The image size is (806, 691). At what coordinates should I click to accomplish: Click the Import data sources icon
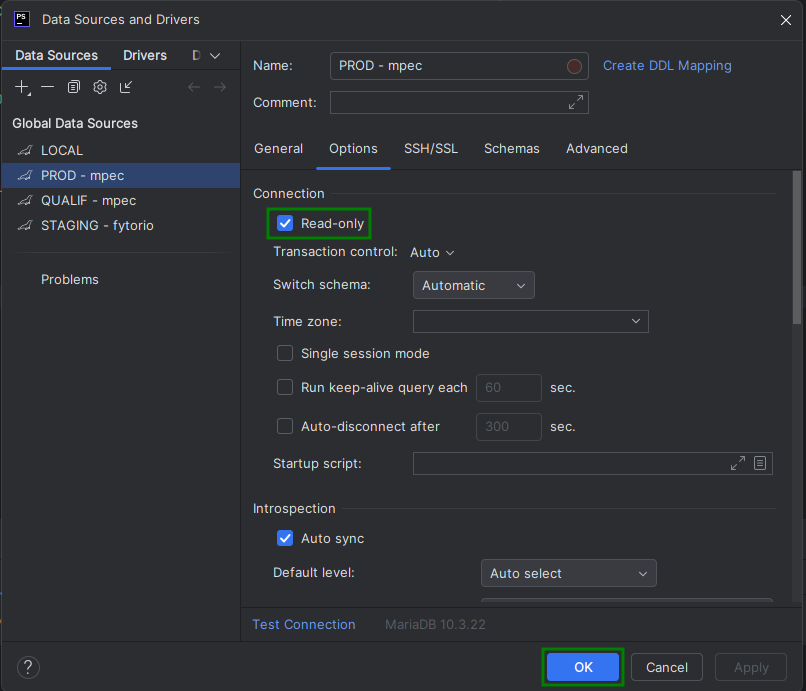pyautogui.click(x=125, y=87)
